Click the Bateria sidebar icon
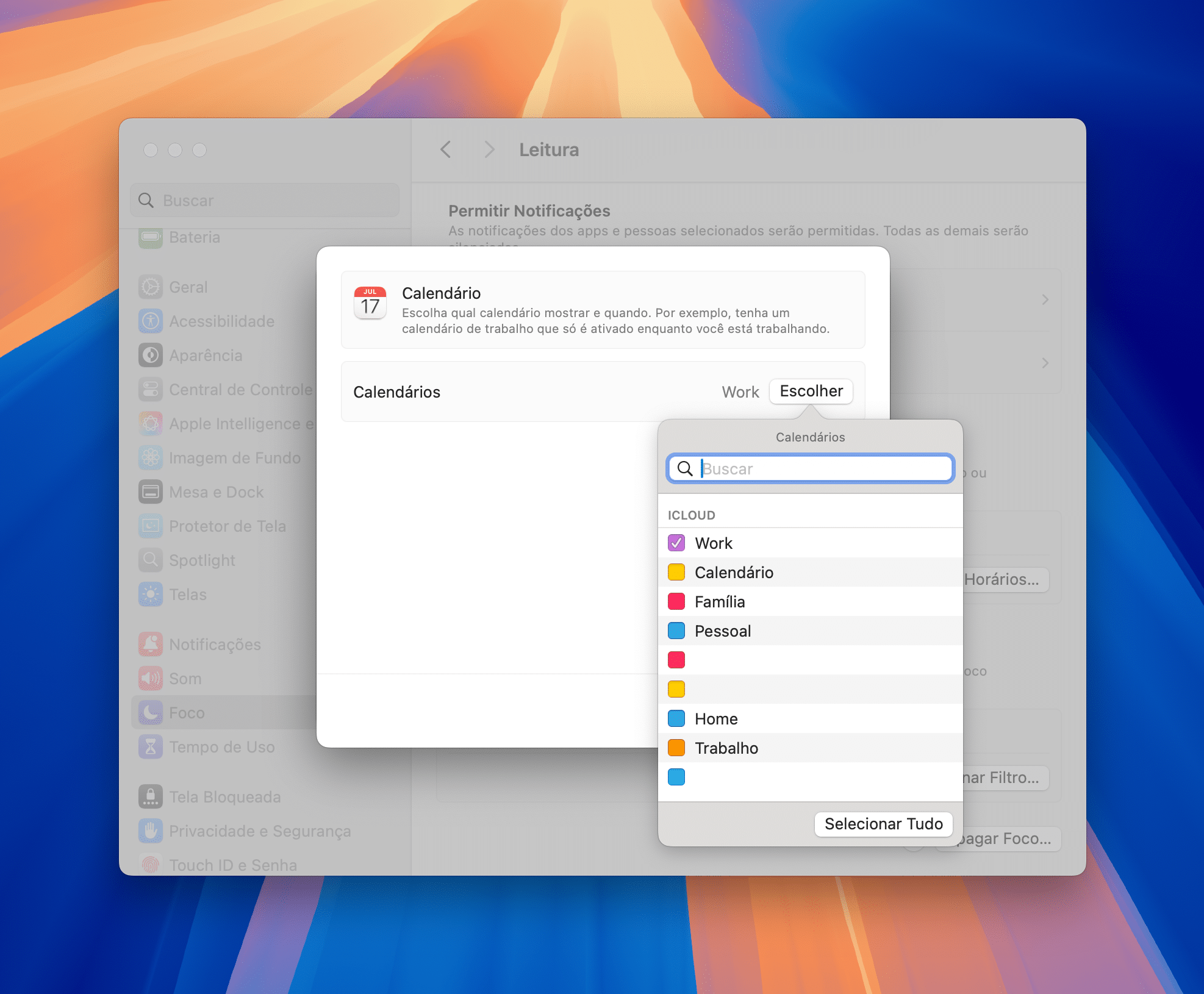The width and height of the screenshot is (1204, 994). (x=151, y=237)
